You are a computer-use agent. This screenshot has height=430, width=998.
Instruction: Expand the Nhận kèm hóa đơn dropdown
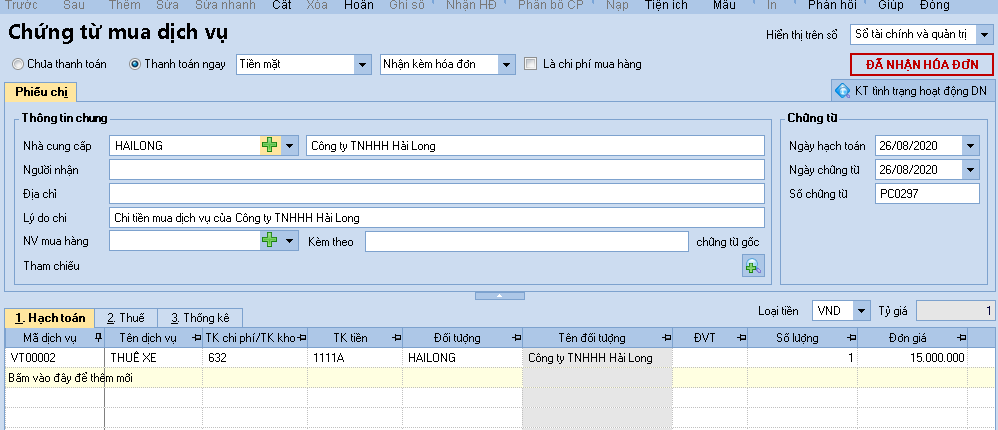[506, 65]
